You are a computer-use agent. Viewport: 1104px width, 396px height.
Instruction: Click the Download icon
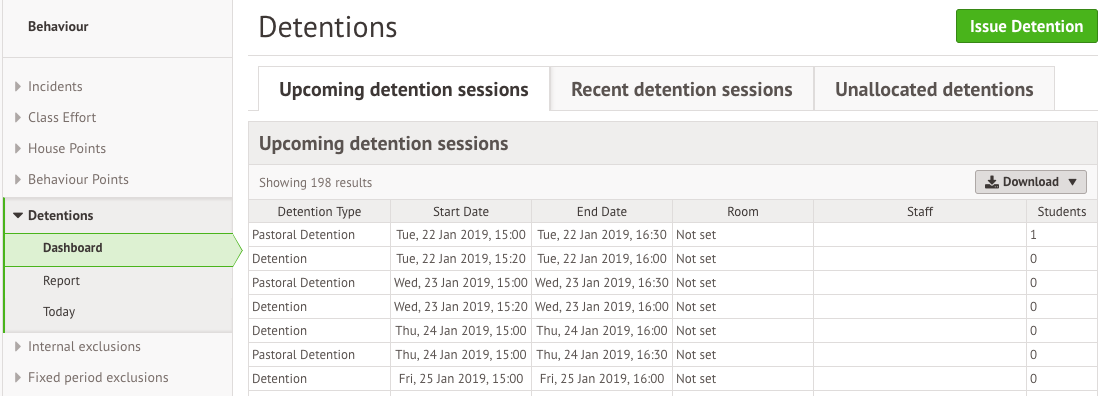[x=992, y=182]
